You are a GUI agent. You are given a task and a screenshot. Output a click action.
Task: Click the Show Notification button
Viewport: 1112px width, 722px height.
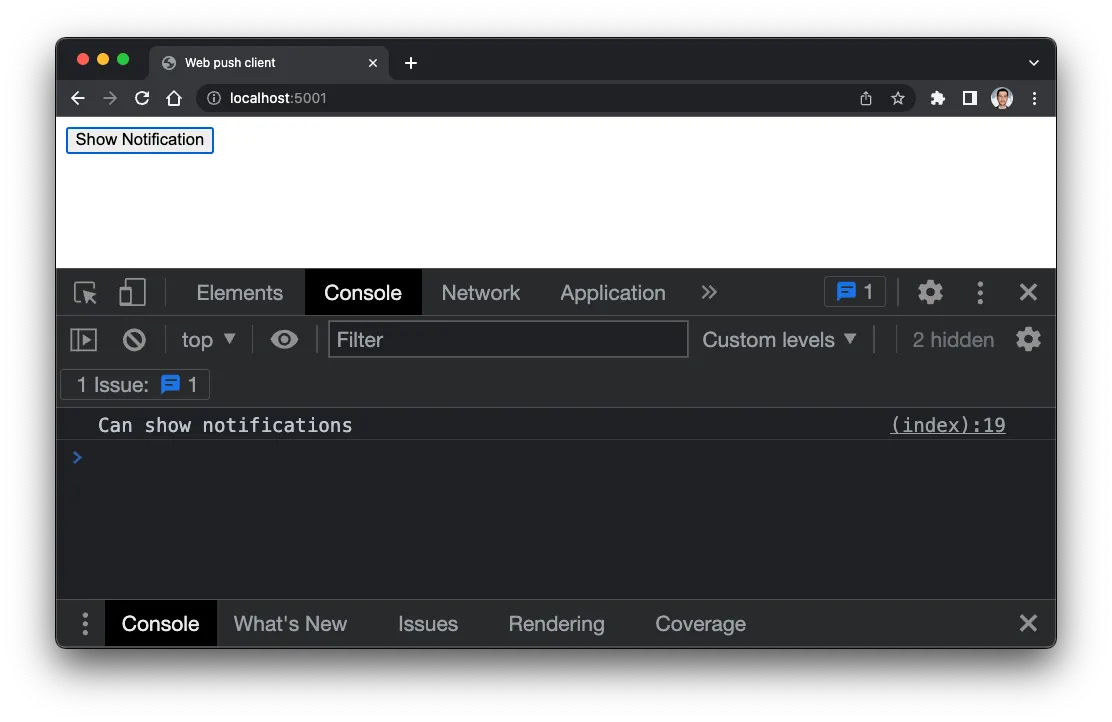pyautogui.click(x=140, y=140)
